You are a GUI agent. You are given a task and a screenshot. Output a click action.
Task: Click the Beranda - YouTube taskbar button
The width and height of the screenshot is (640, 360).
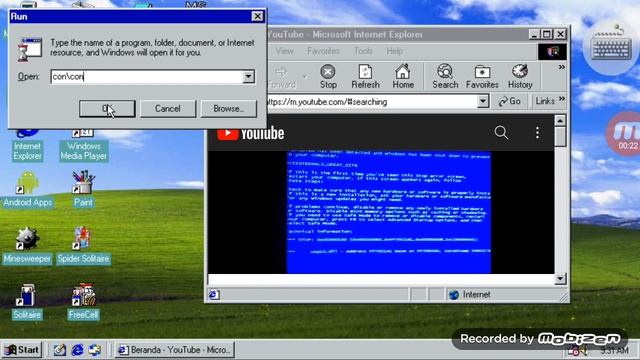coord(175,350)
